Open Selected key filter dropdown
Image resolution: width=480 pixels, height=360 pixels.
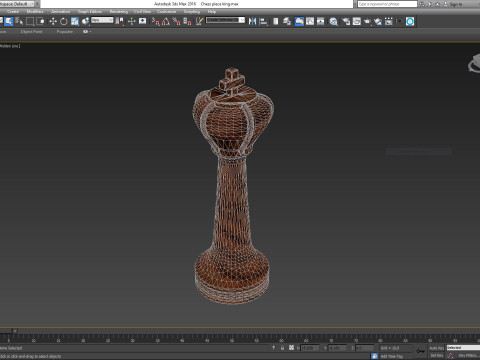click(x=463, y=348)
